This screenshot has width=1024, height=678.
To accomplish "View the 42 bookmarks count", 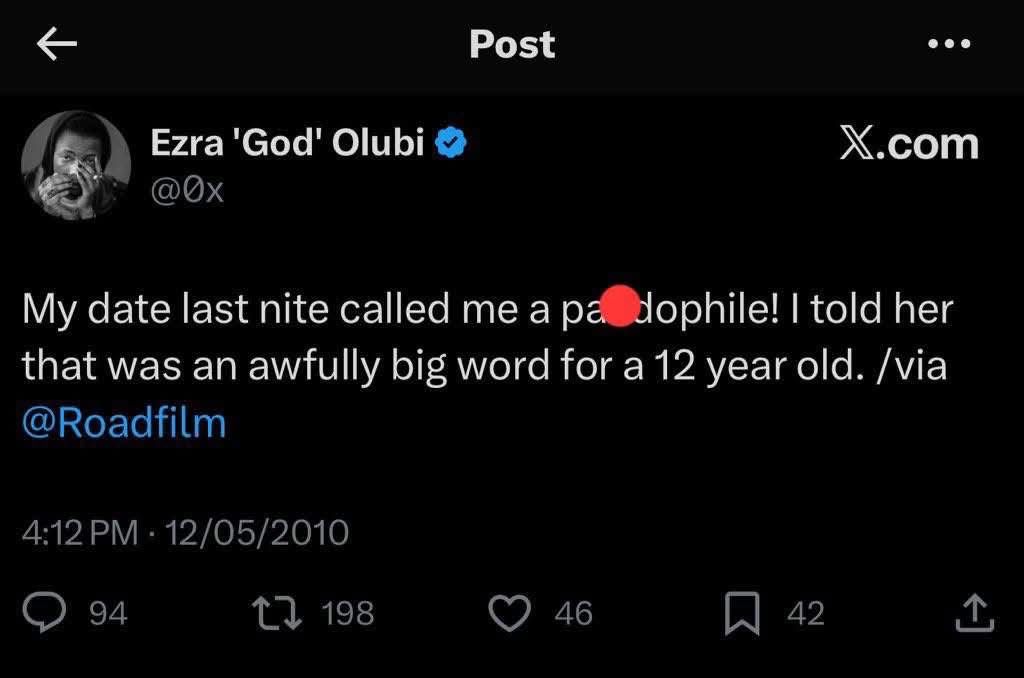I will (x=805, y=613).
